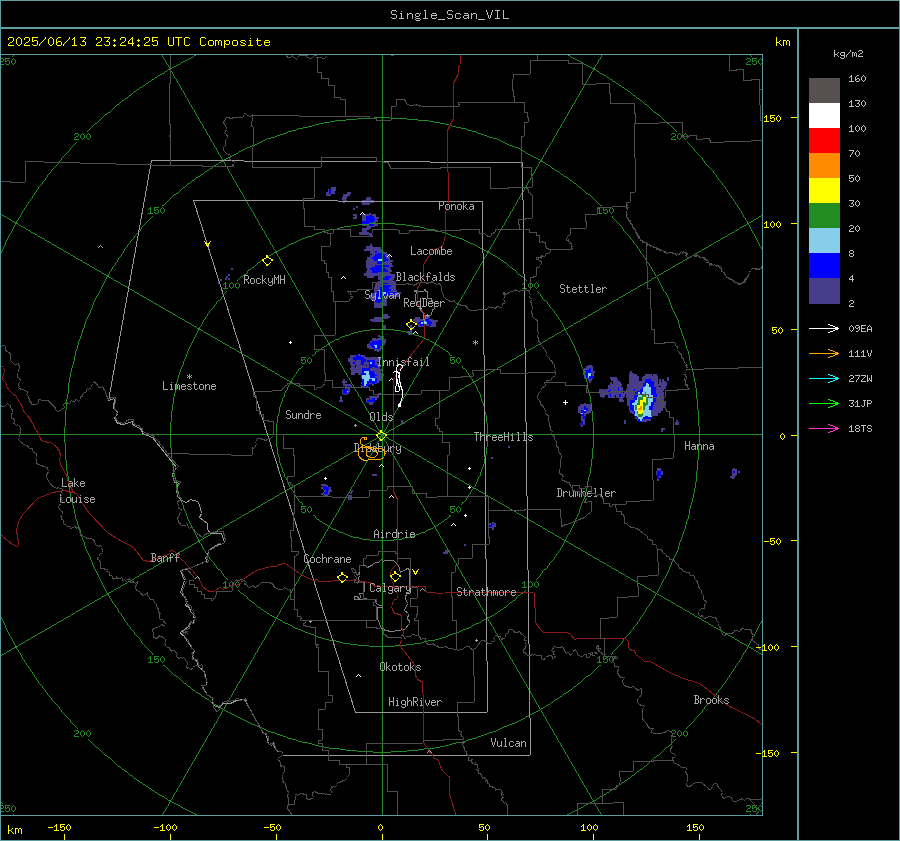Screen dimensions: 900x841
Task: Click the white 09EA arrow legend icon
Action: pos(824,328)
